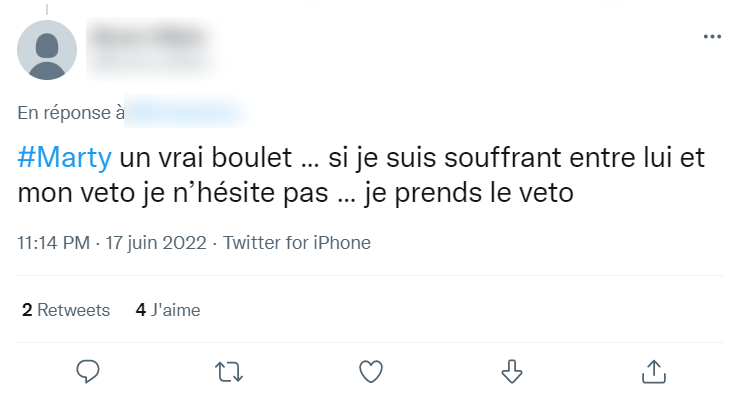Click the En réponse à label
This screenshot has height=398, width=739.
71,113
